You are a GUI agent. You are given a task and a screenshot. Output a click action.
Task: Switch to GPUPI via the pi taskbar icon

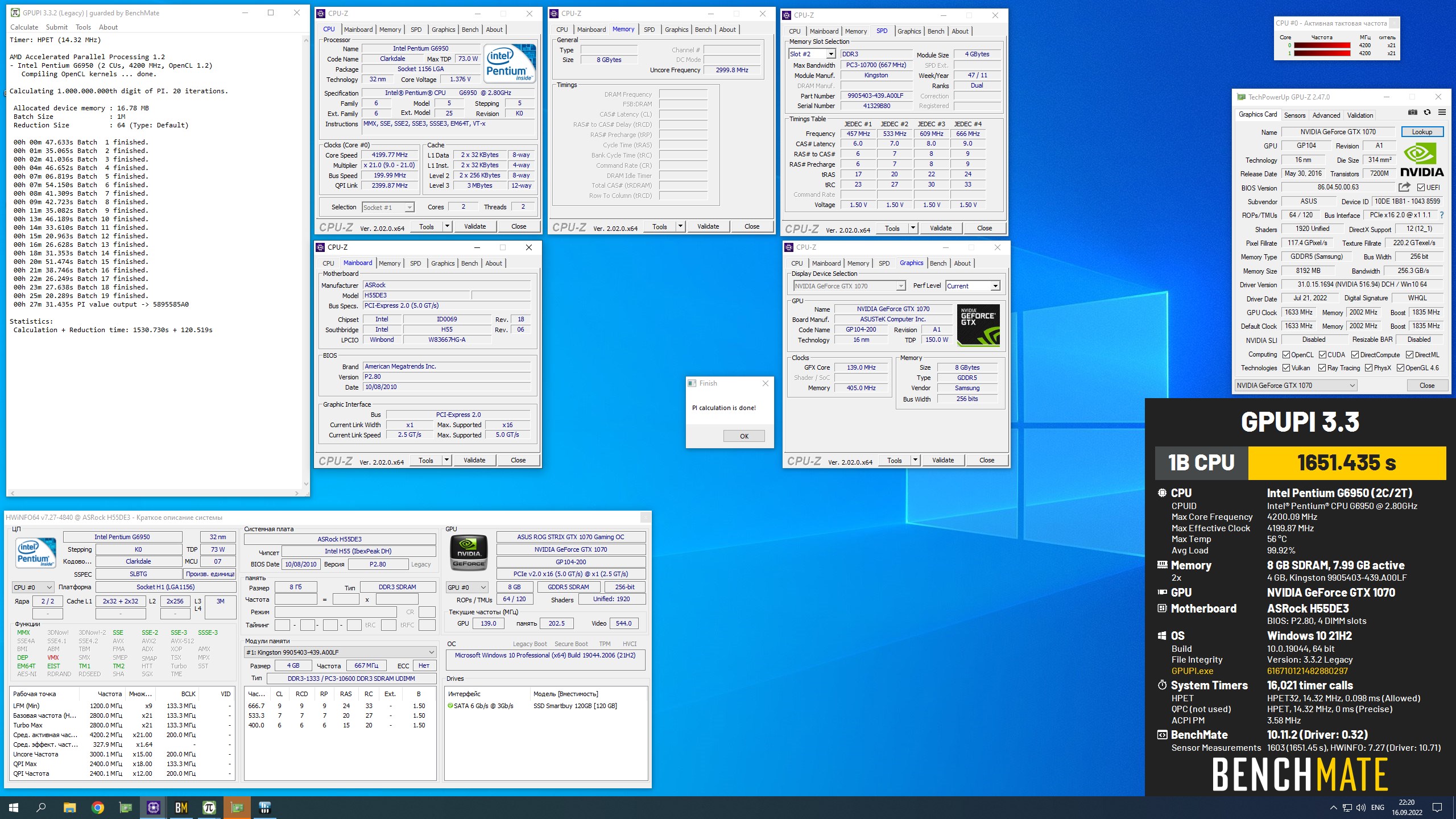pos(209,807)
